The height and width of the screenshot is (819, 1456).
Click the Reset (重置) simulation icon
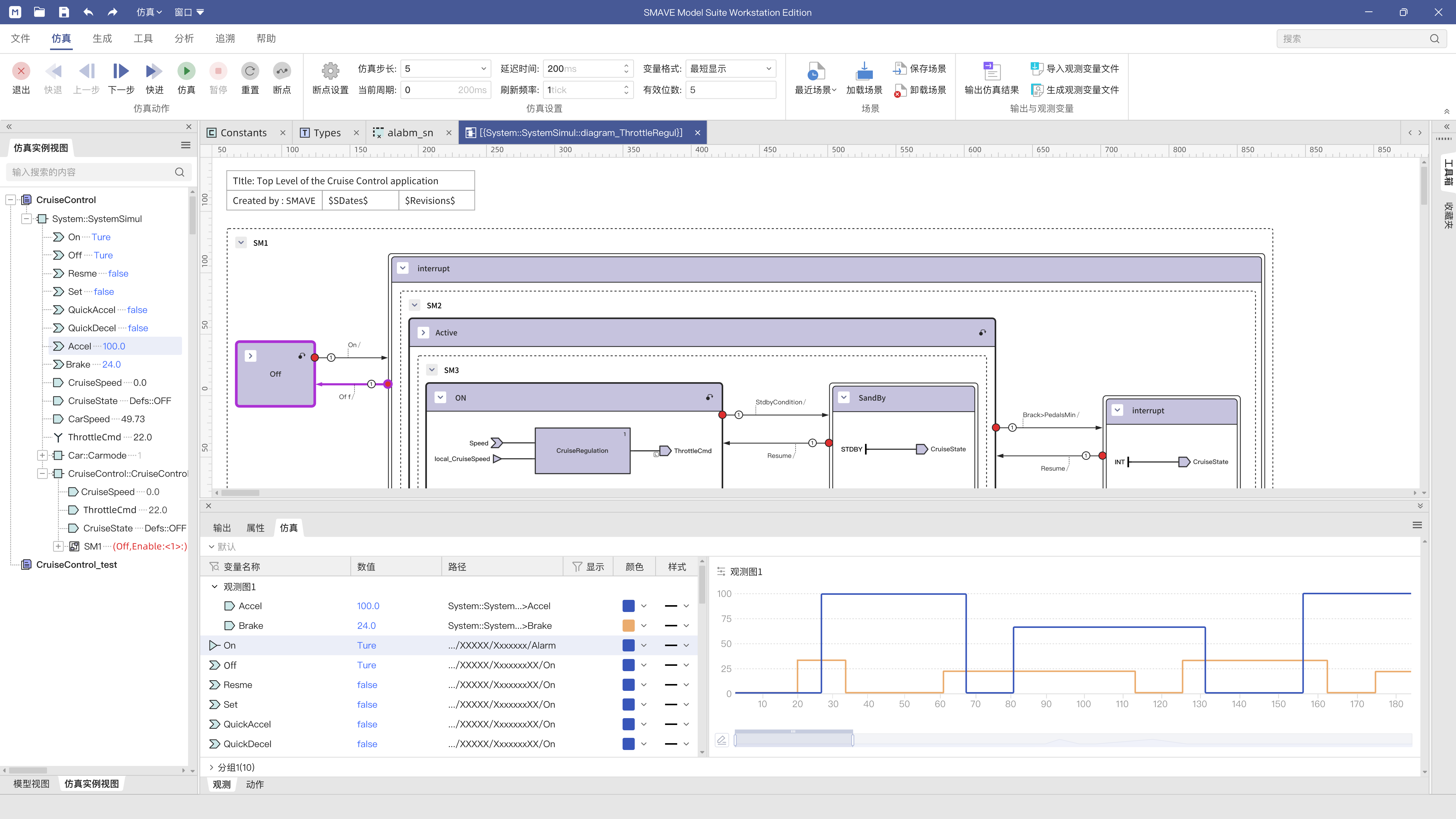pos(250,71)
